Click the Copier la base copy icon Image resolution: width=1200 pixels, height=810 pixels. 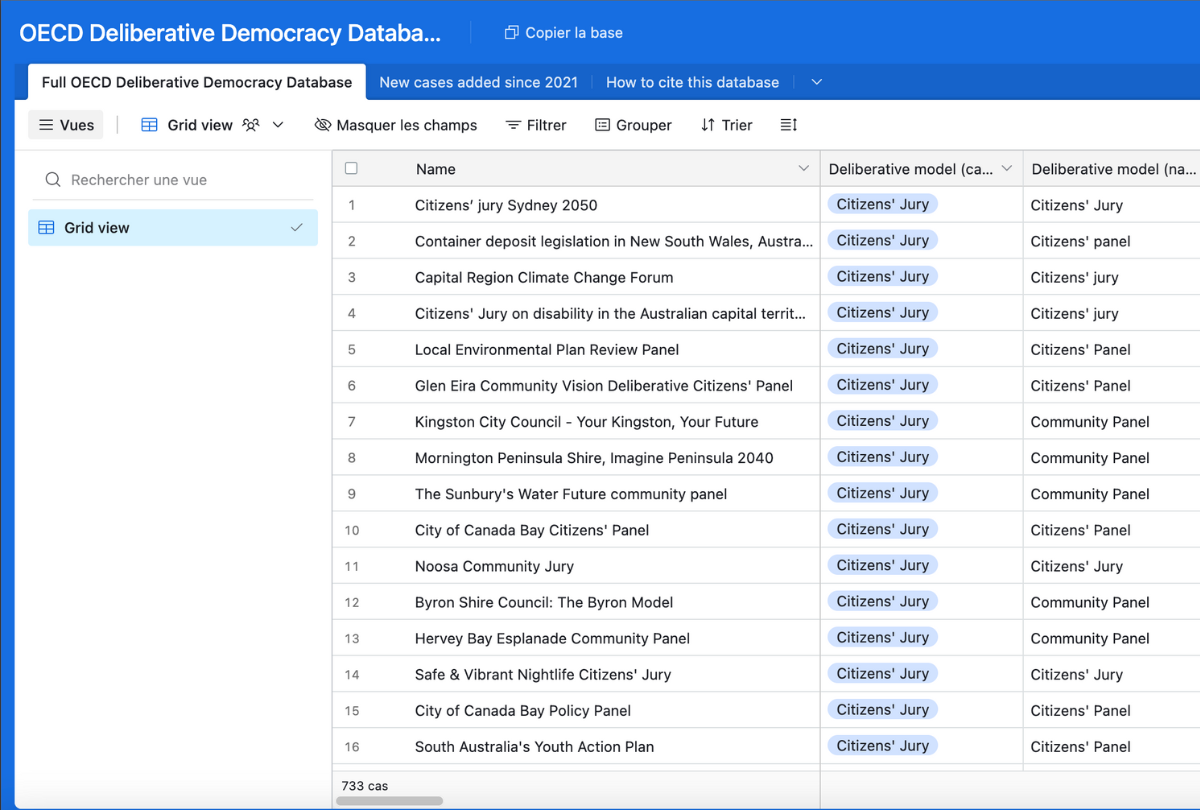(511, 33)
